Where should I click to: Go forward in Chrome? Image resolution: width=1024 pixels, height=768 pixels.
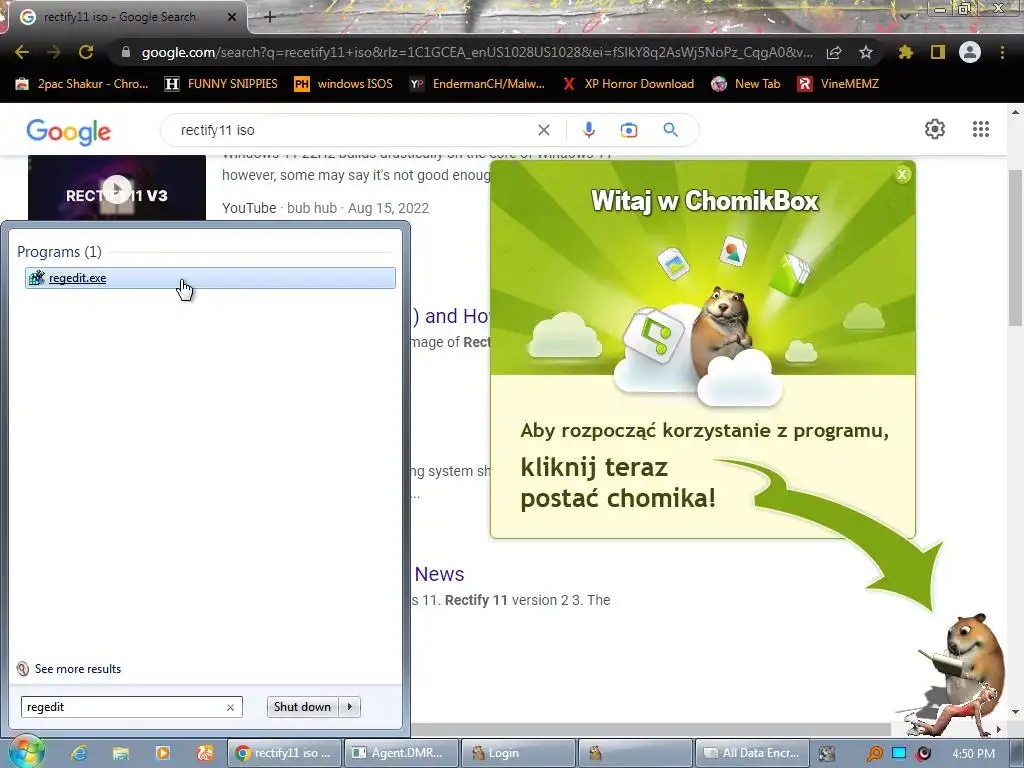point(54,52)
